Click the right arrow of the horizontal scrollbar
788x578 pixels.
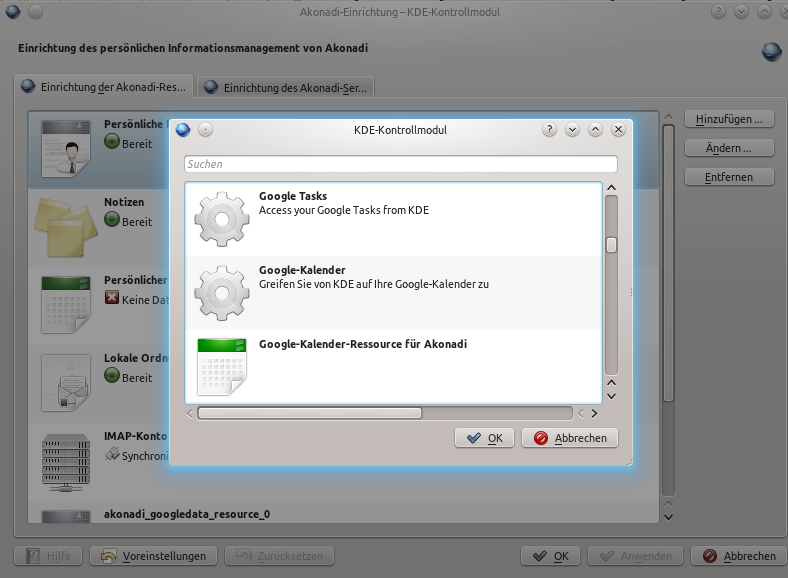[594, 414]
